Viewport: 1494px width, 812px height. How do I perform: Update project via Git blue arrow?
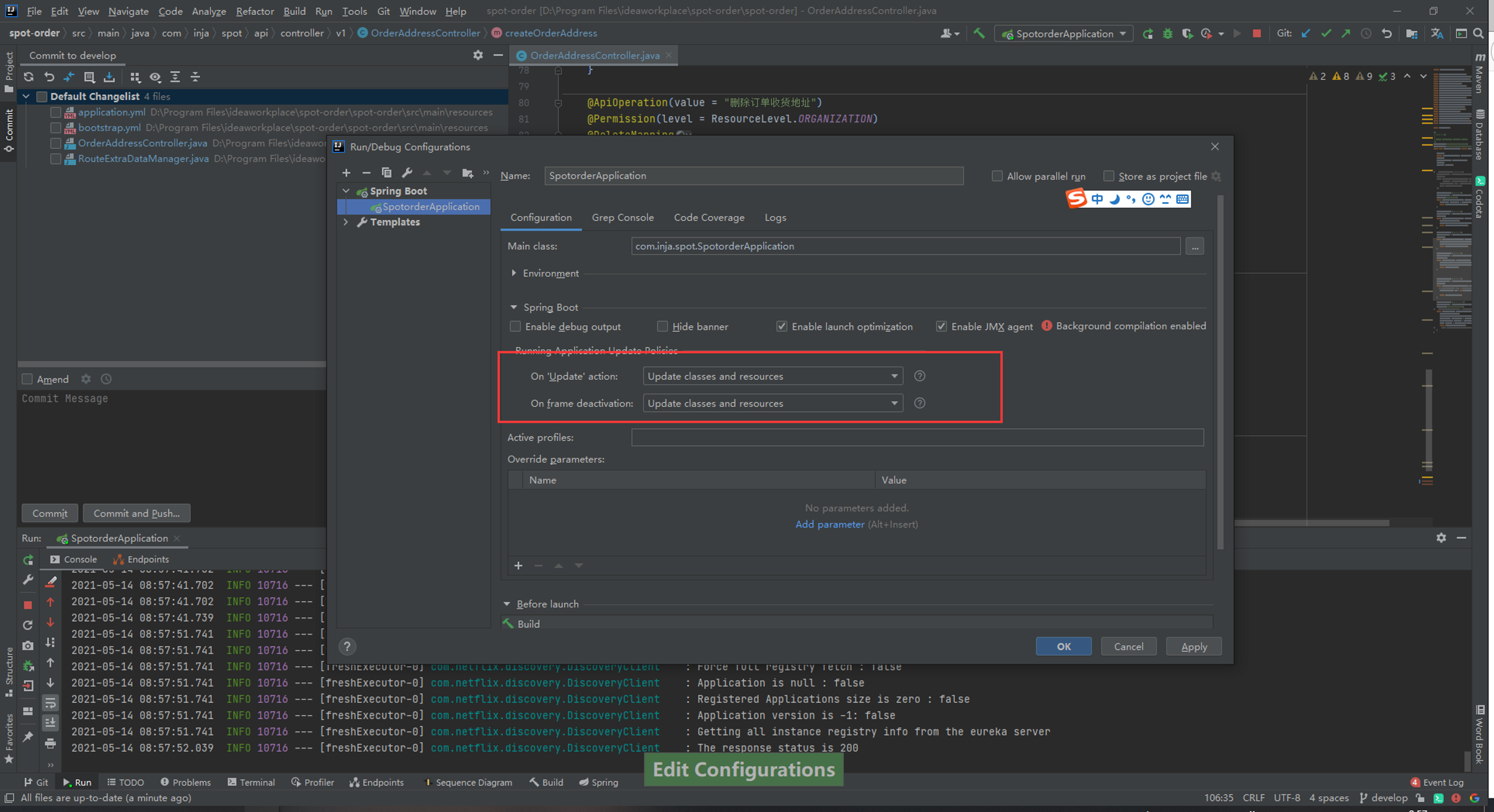[x=1306, y=33]
